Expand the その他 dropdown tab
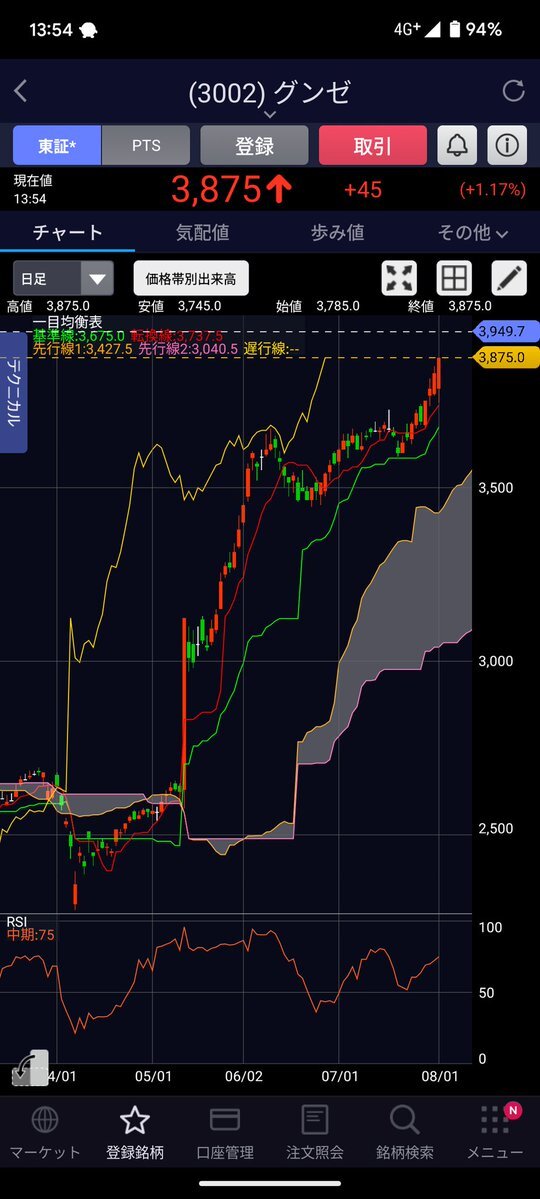Viewport: 540px width, 1199px height. pos(473,232)
